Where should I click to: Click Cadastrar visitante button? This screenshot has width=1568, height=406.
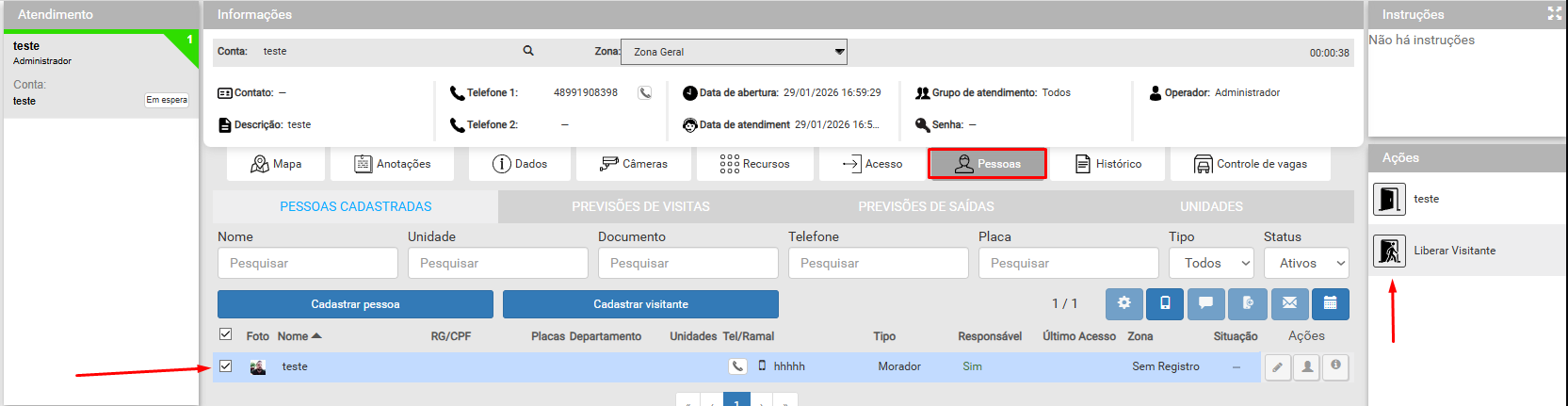(x=640, y=304)
